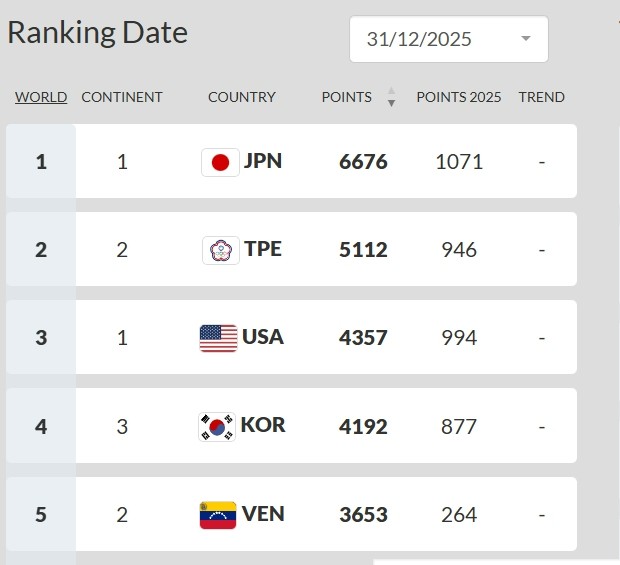The height and width of the screenshot is (565, 620).
Task: Select the USA country name
Action: click(263, 337)
